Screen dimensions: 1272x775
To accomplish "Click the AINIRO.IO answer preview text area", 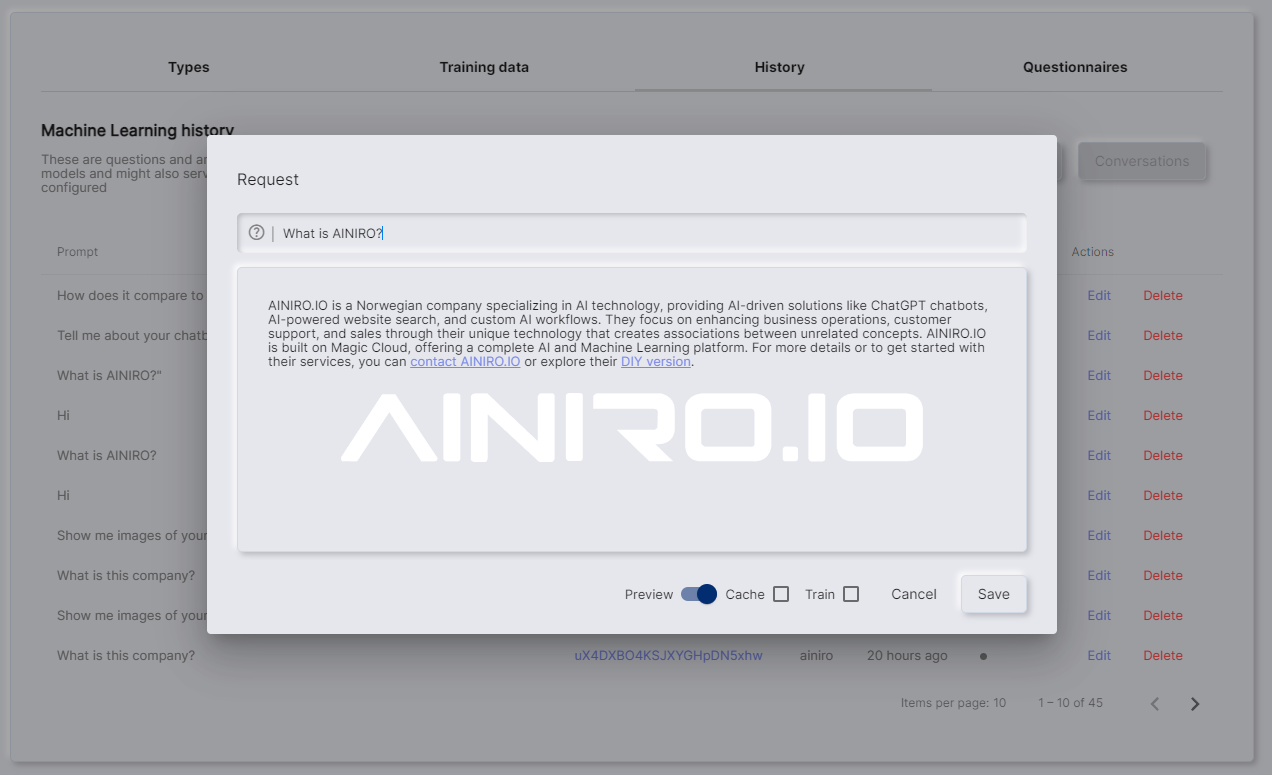I will click(x=632, y=409).
